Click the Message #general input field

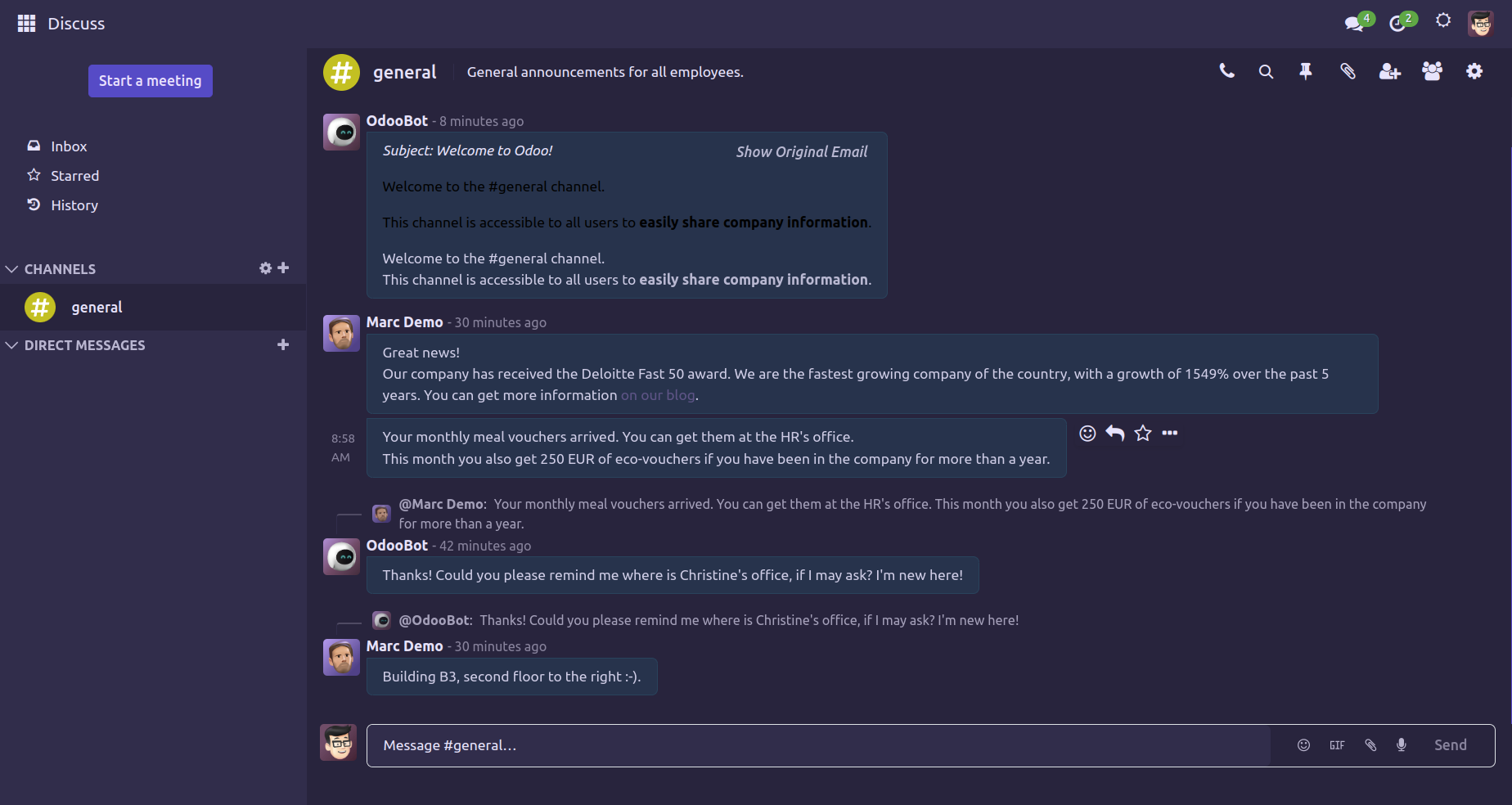(818, 745)
